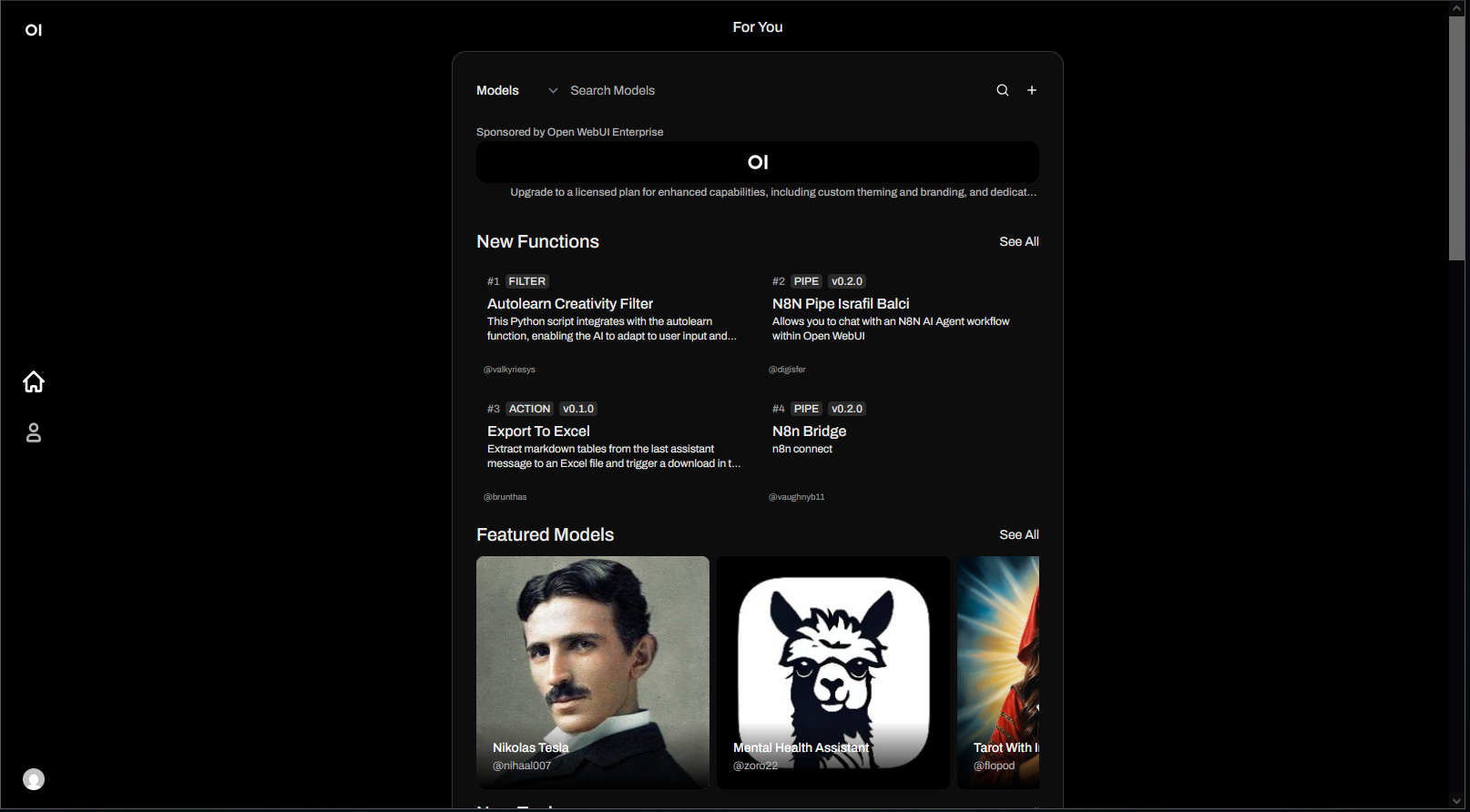Screen dimensions: 1470x812
Task: Click the ACTION tag on function #3
Action: click(x=529, y=409)
